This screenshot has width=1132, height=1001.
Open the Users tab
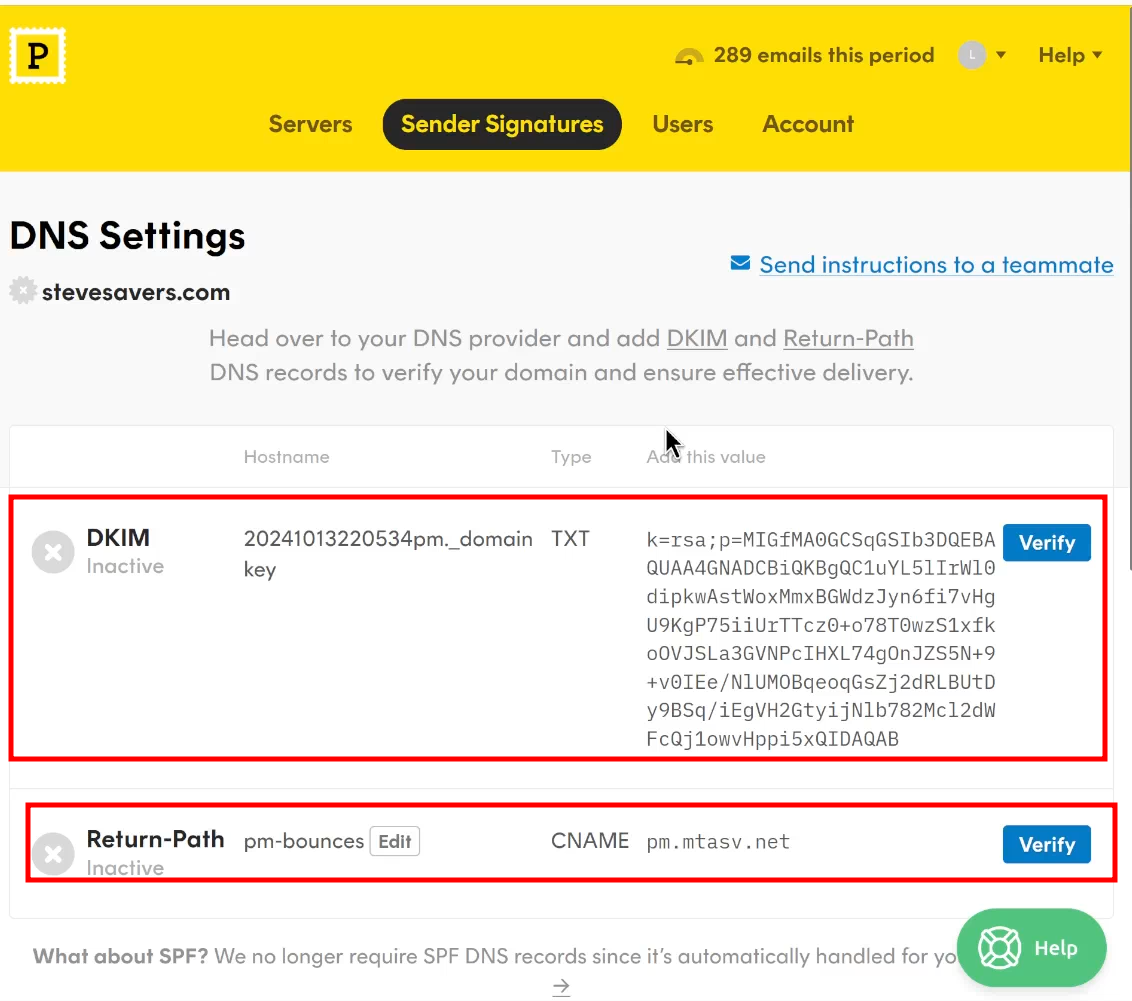coord(682,124)
